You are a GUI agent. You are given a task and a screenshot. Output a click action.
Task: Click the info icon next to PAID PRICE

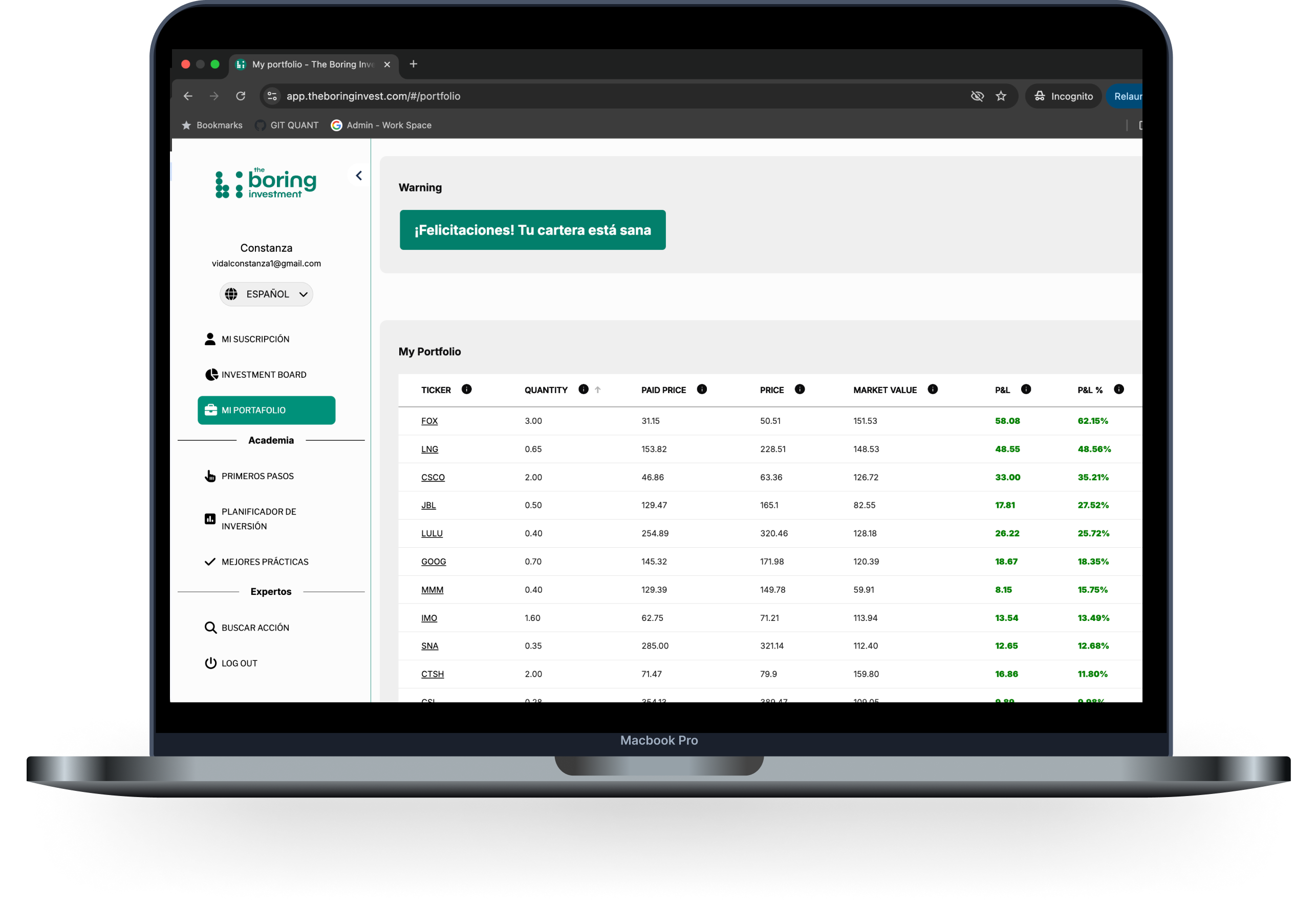pyautogui.click(x=702, y=390)
